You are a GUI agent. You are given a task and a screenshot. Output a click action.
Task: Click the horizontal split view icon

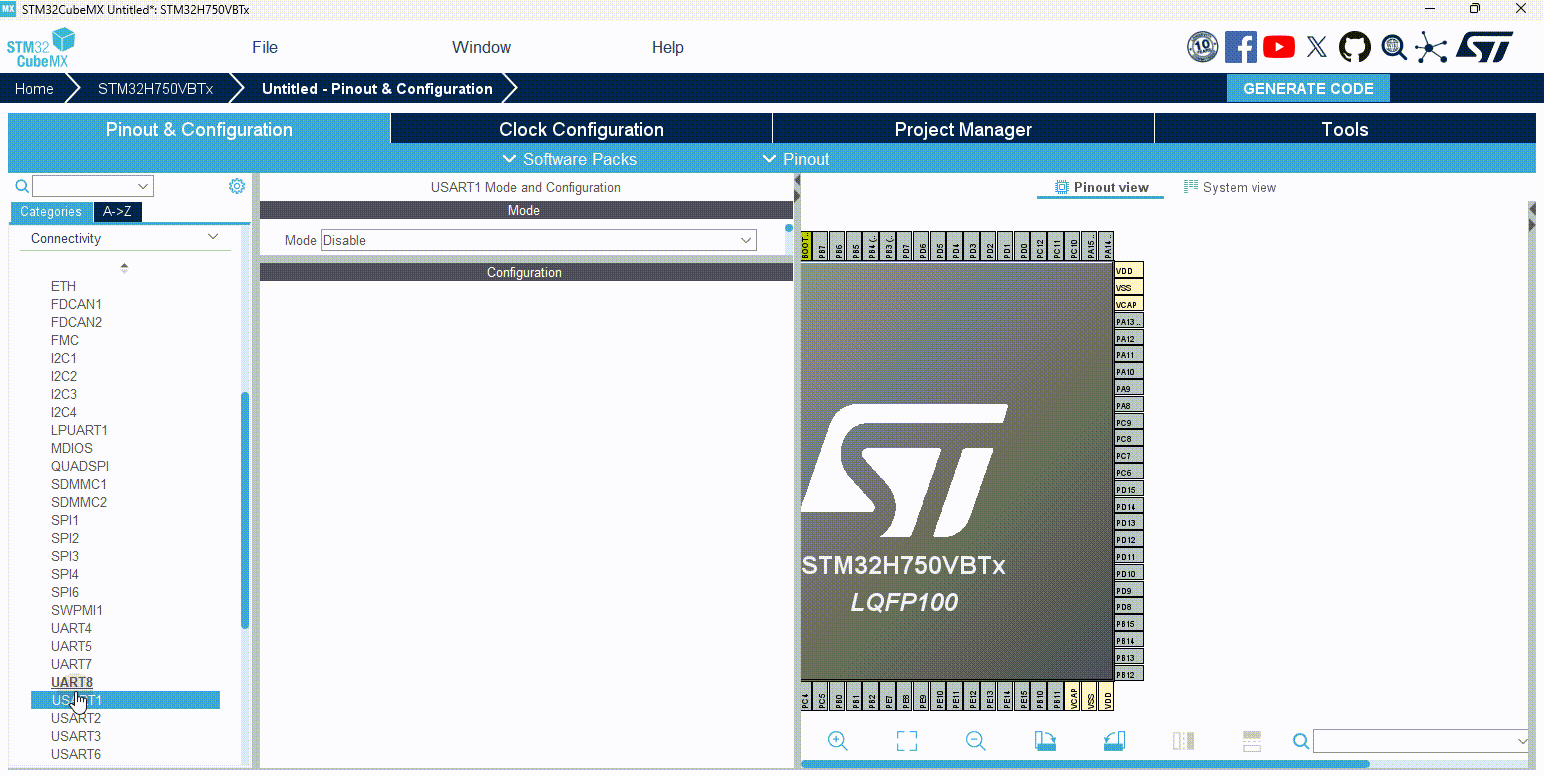(x=1252, y=741)
